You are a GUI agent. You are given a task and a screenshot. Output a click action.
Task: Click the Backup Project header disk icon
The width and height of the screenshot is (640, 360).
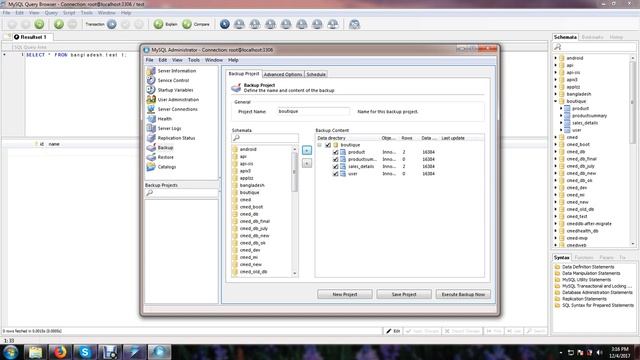[x=236, y=87]
